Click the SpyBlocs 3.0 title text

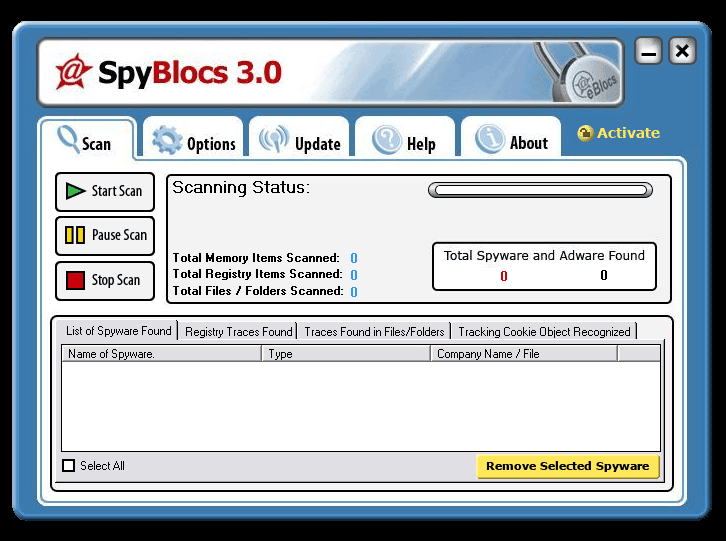(x=190, y=73)
